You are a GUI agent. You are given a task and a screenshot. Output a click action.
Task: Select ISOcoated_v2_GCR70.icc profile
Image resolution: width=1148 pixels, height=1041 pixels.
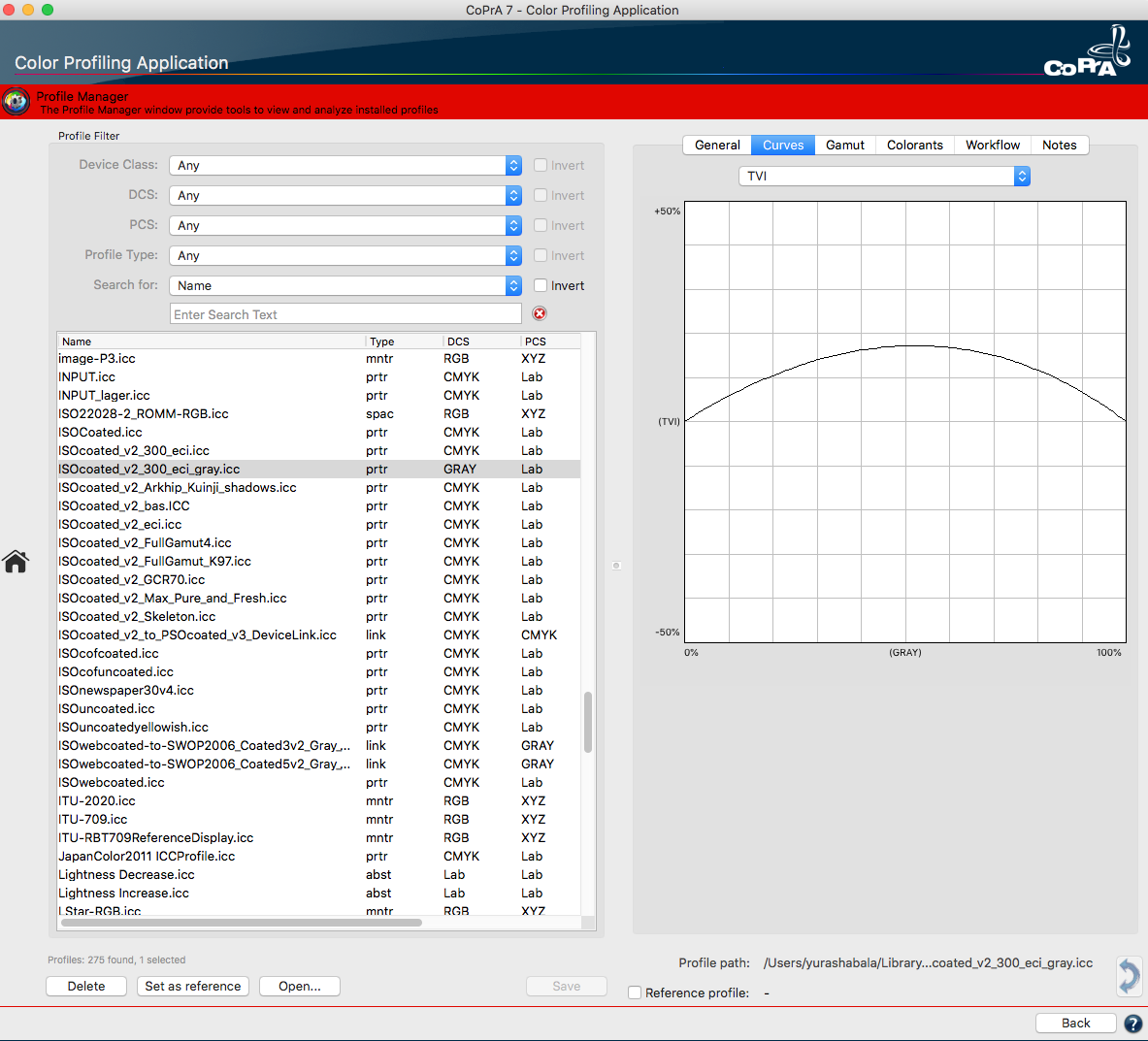point(319,580)
